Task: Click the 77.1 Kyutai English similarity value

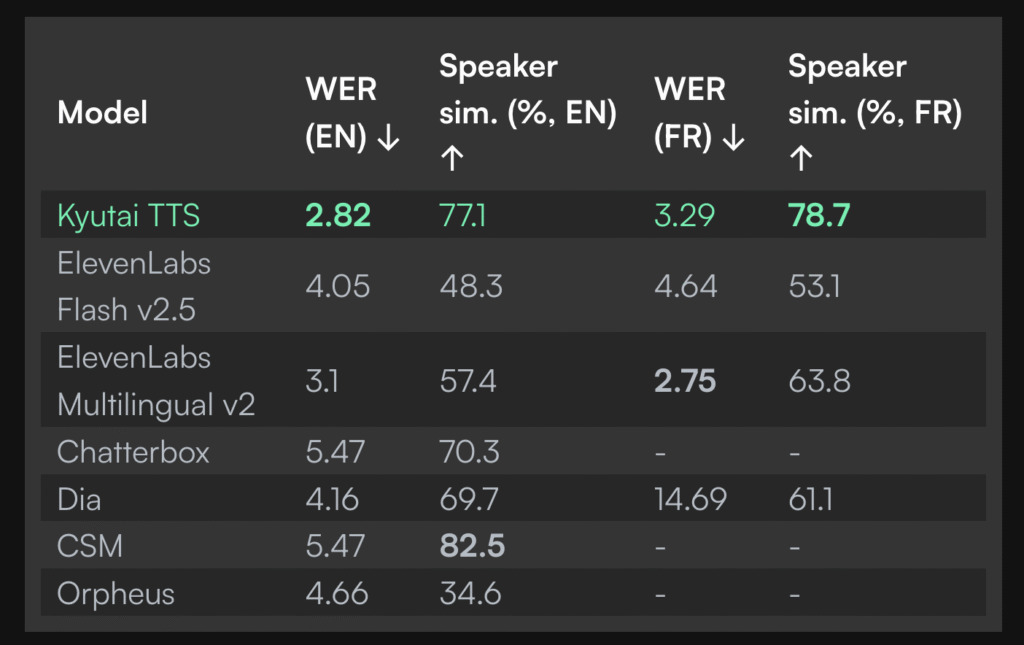Action: (463, 215)
